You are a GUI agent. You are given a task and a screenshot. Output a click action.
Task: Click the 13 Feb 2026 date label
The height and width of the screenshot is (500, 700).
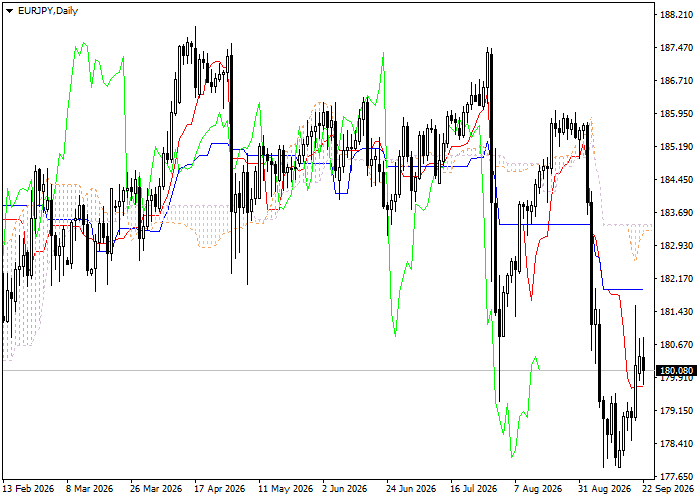click(28, 489)
